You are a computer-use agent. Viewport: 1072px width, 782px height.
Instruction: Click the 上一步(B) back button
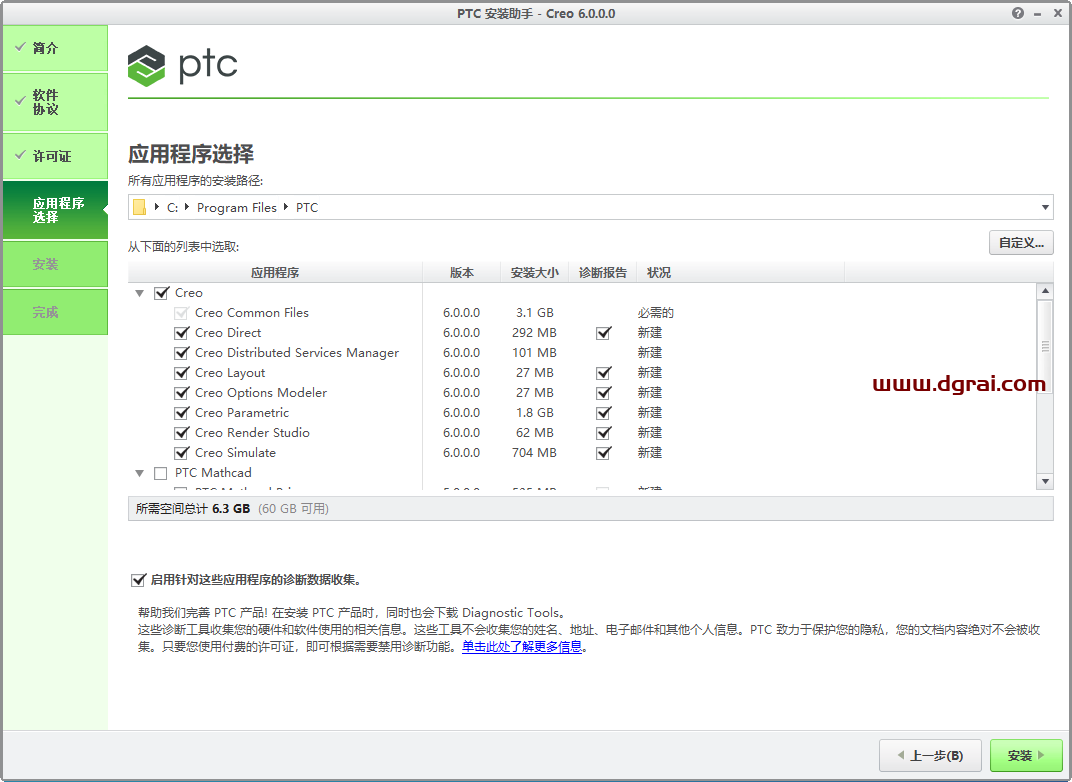point(930,755)
